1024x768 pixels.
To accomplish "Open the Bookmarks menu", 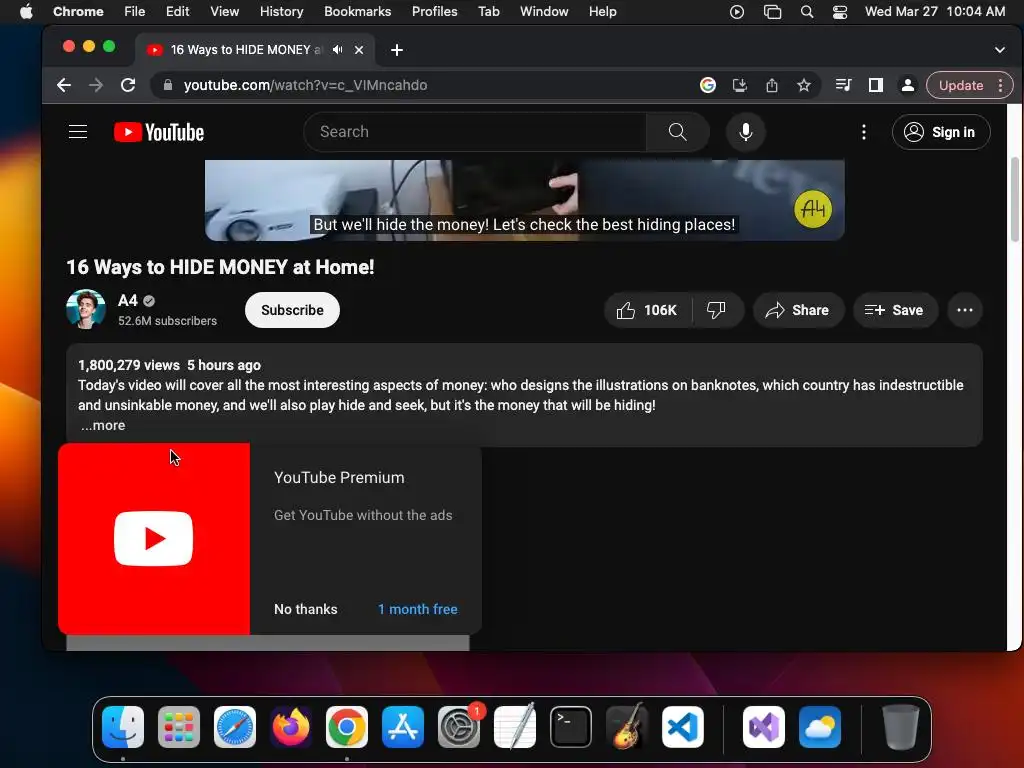I will point(357,11).
